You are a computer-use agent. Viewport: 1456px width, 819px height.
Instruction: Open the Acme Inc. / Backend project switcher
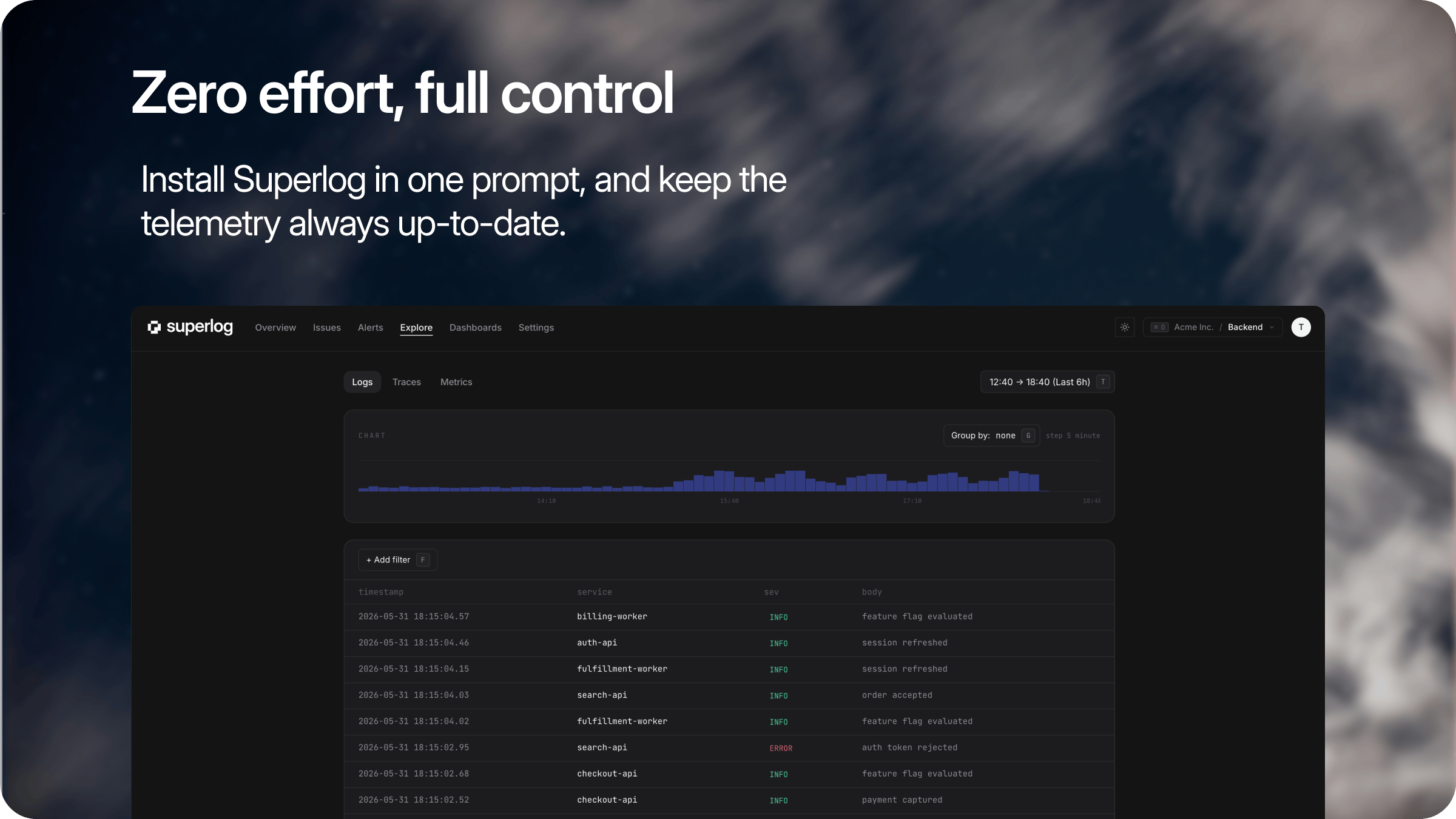(x=1213, y=328)
